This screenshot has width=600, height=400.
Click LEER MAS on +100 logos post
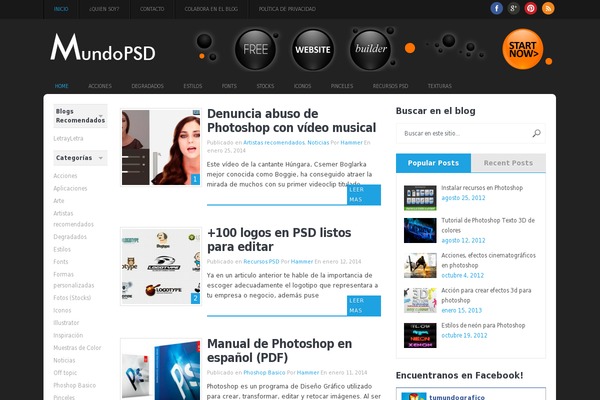click(x=364, y=305)
